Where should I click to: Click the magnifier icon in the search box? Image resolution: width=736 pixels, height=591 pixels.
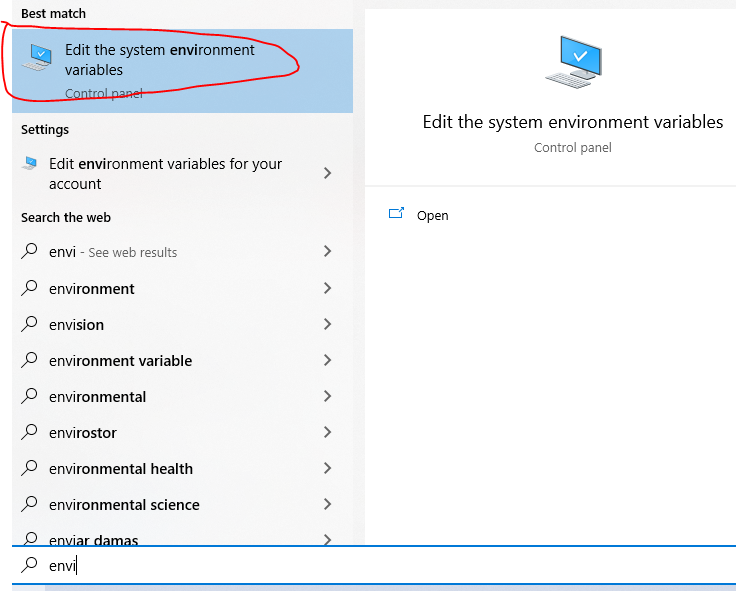[29, 564]
